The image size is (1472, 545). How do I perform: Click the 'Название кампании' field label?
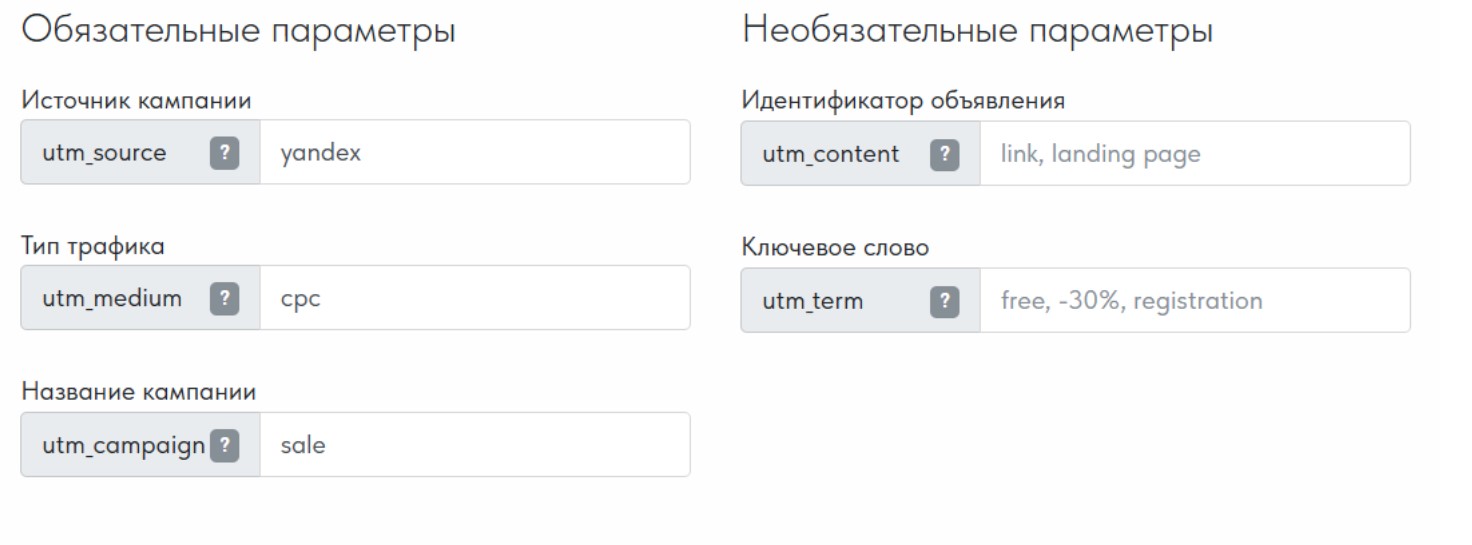coord(139,392)
